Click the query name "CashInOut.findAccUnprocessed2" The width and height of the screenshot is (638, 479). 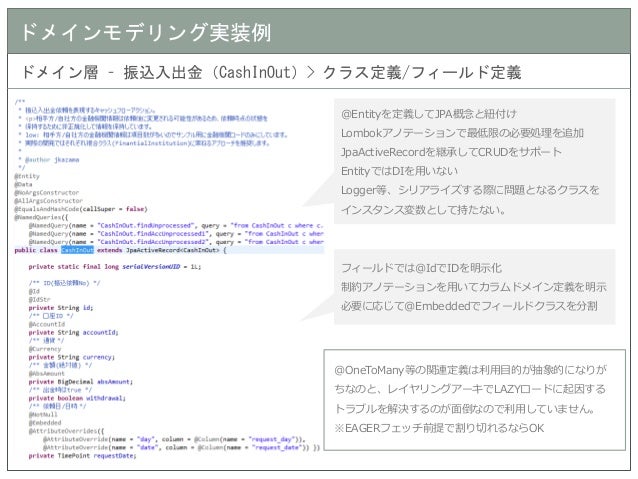[153, 242]
